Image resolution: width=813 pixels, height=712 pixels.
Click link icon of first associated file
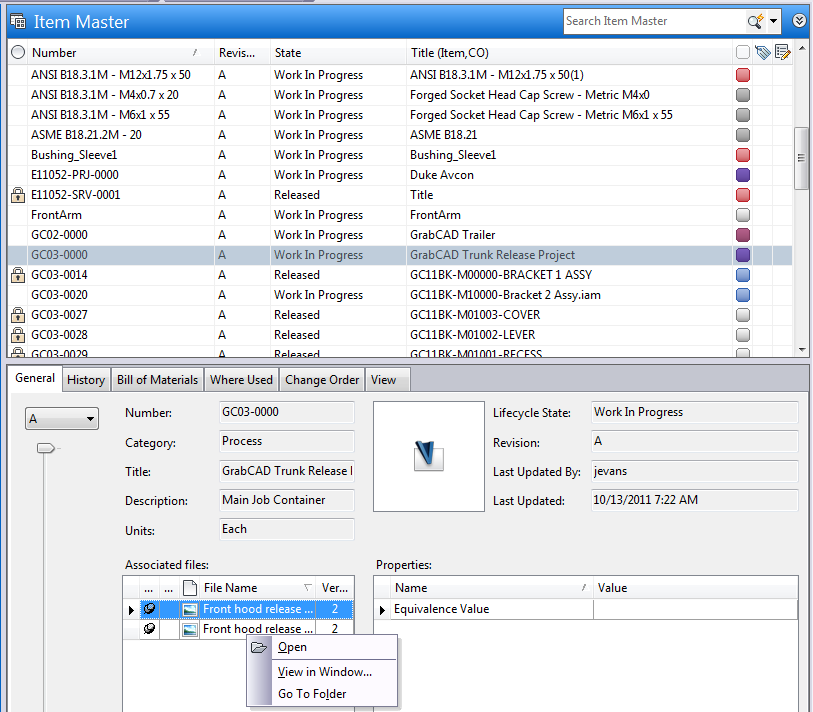149,608
